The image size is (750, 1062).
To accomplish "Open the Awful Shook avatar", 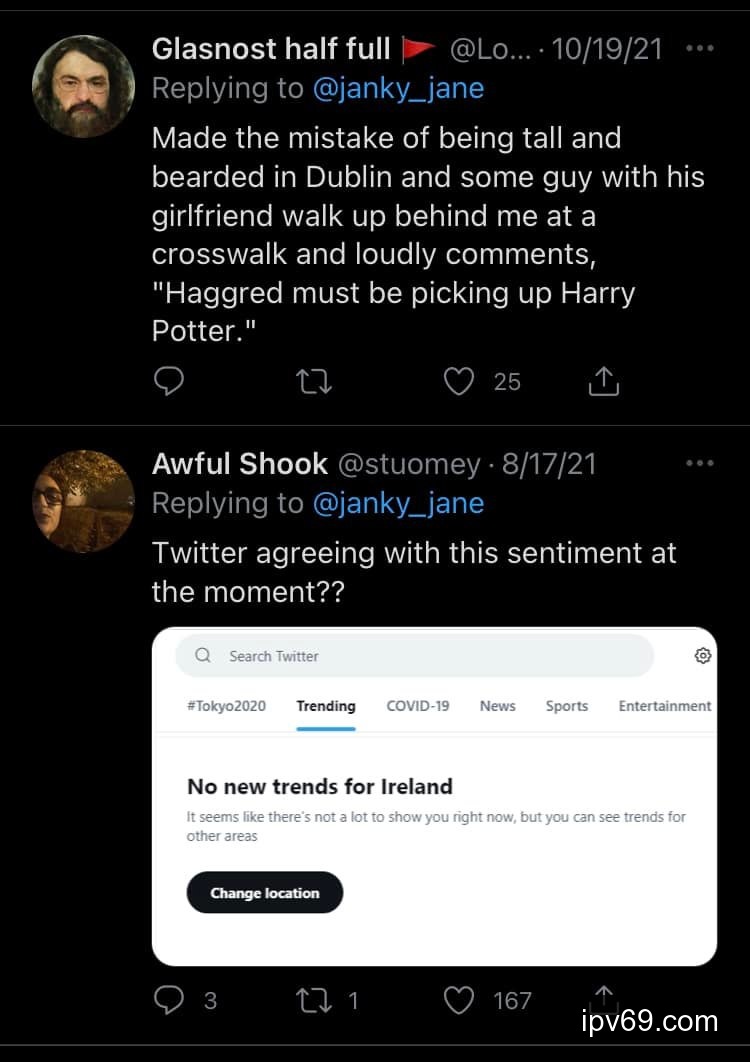I will 83,501.
